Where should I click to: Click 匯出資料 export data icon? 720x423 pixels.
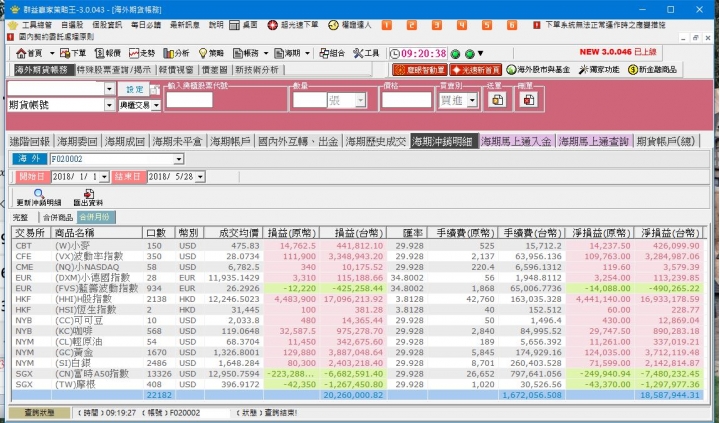[89, 194]
